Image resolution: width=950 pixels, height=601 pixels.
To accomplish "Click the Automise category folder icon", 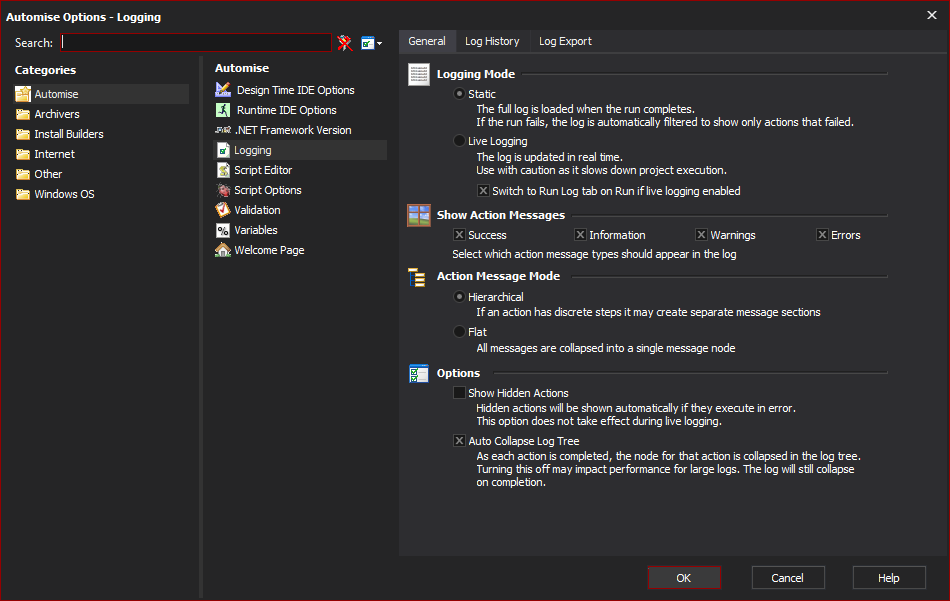I will point(23,94).
